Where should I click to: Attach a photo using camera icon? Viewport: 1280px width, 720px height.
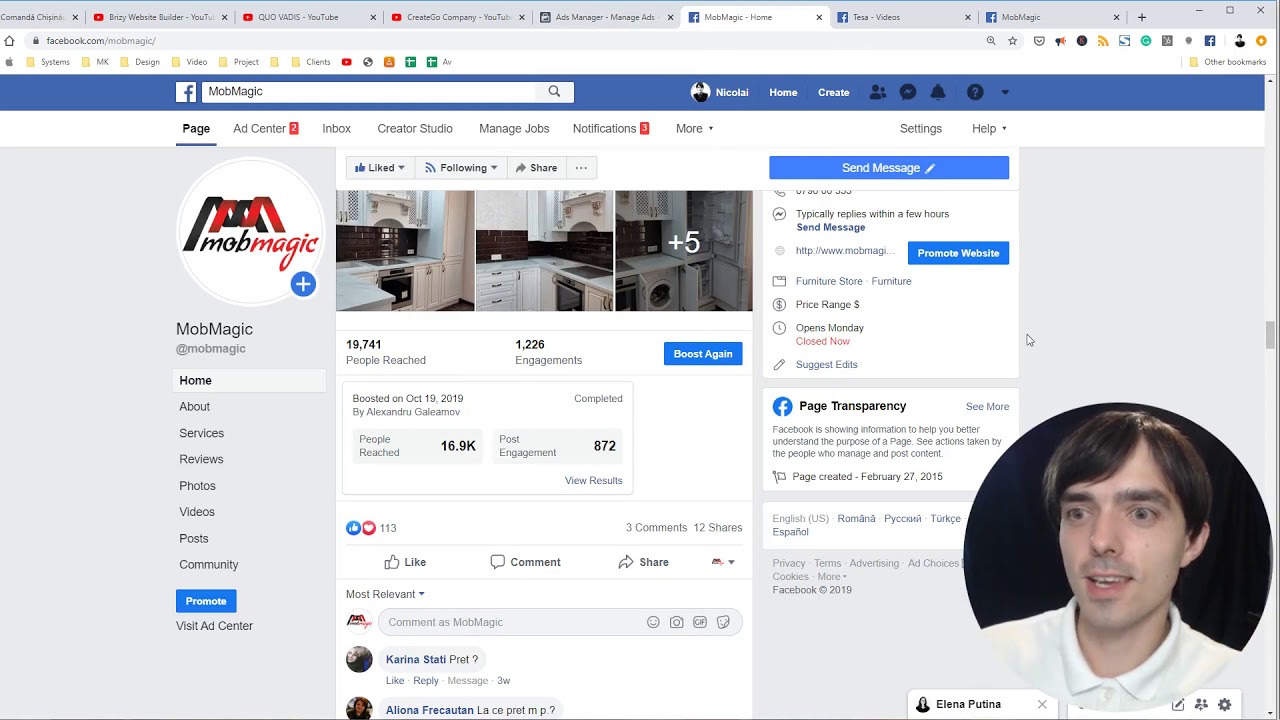click(x=677, y=622)
